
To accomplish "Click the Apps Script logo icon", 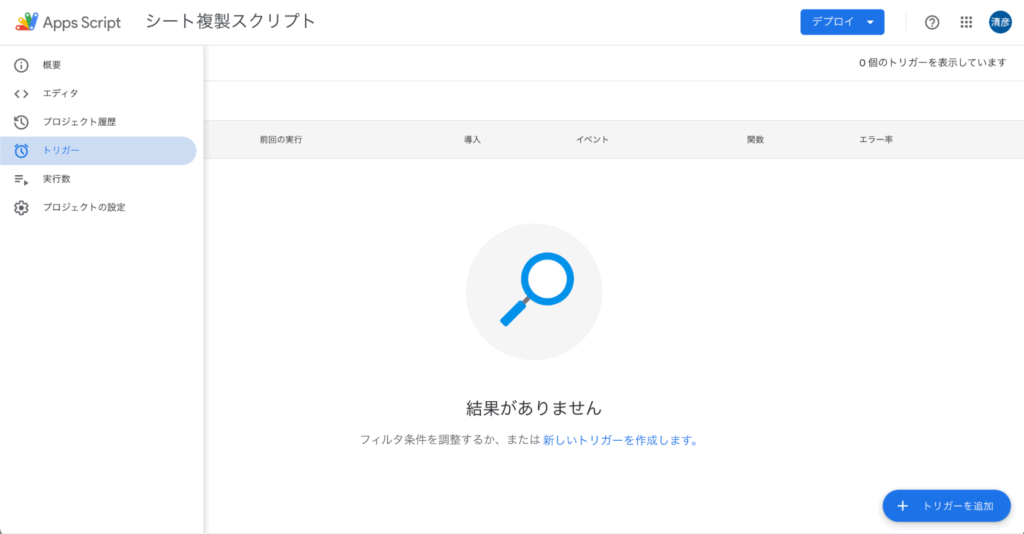I will click(x=27, y=22).
